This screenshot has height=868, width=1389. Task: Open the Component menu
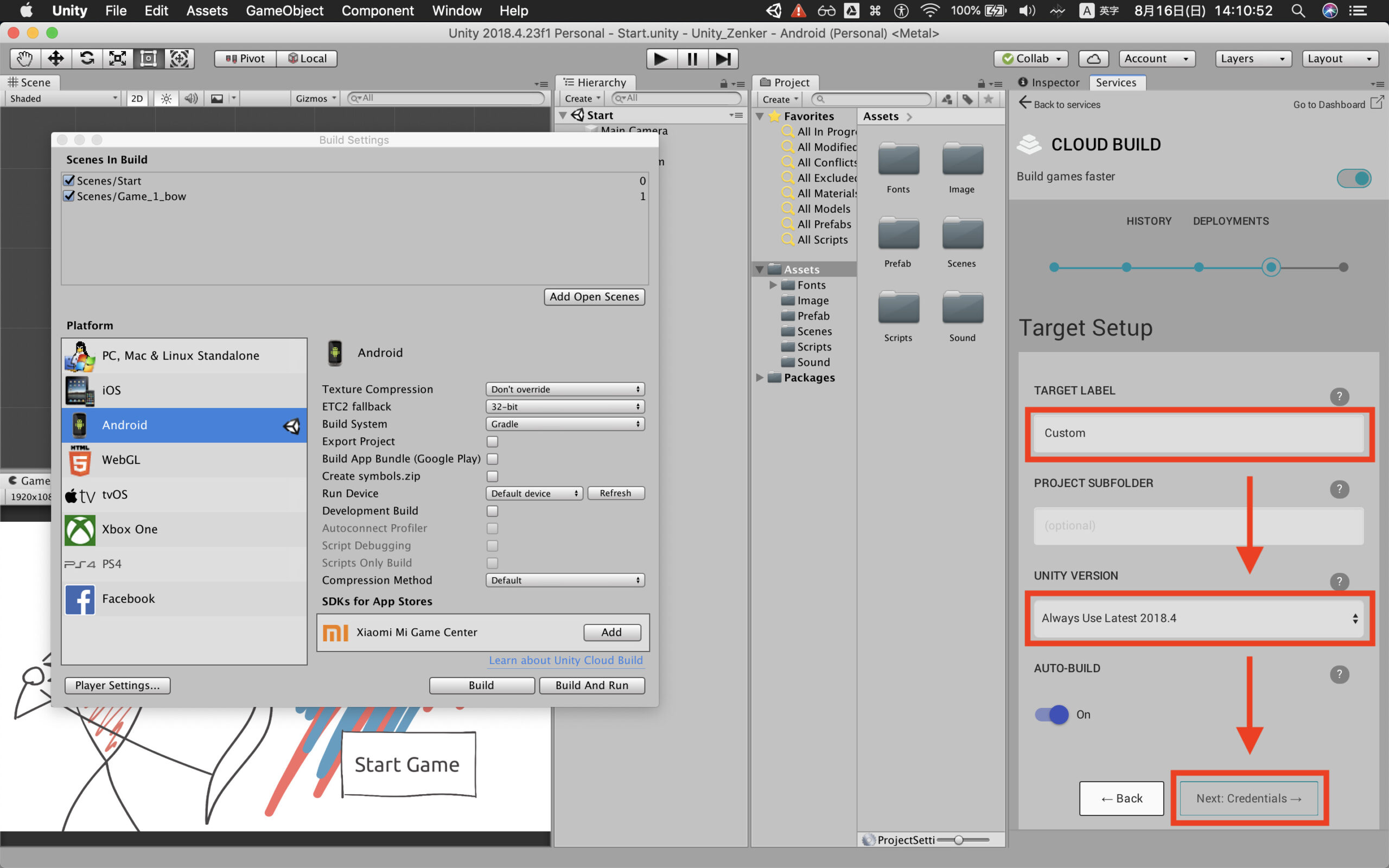(x=377, y=10)
